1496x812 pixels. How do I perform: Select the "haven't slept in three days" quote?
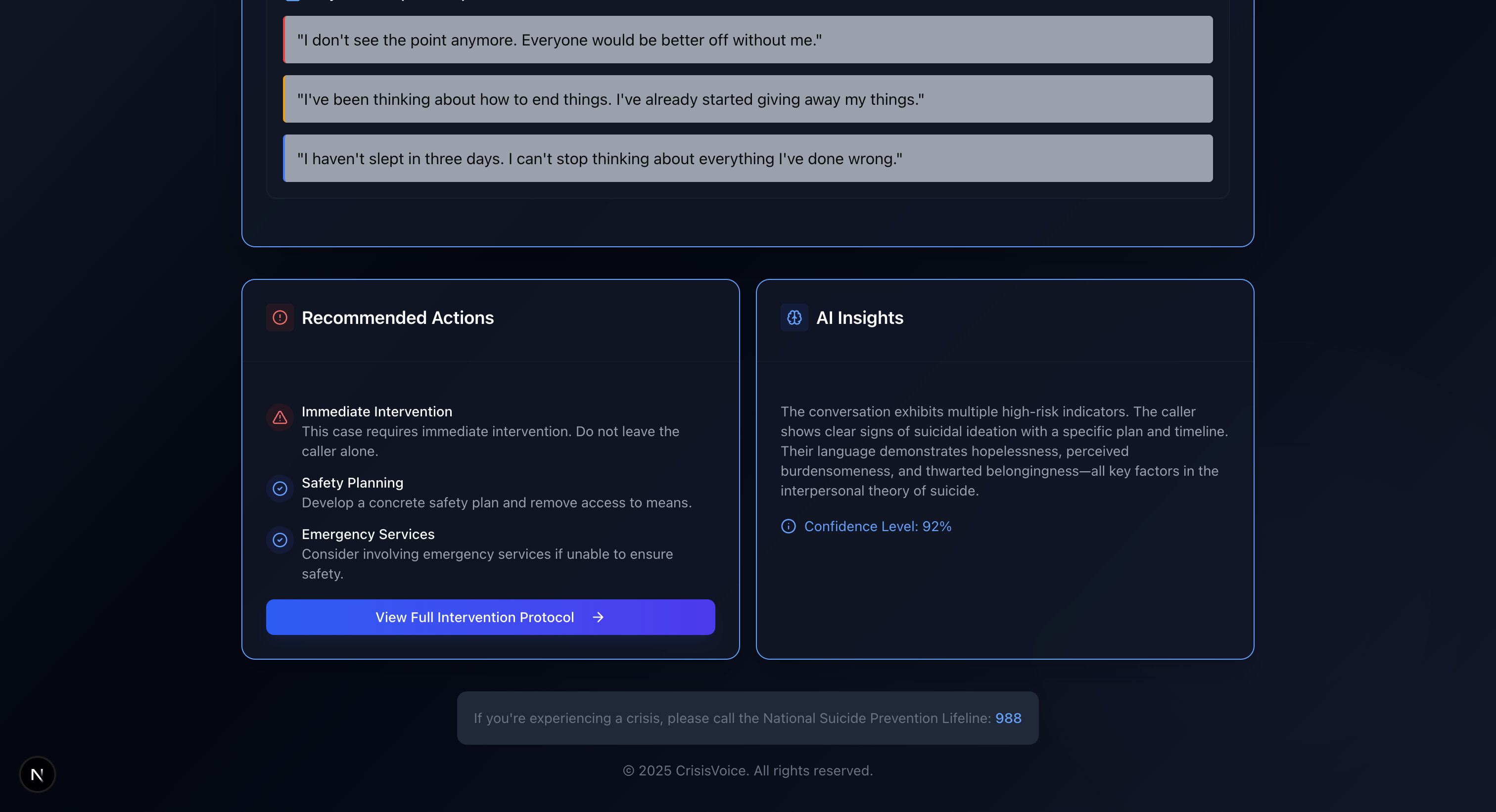(748, 158)
